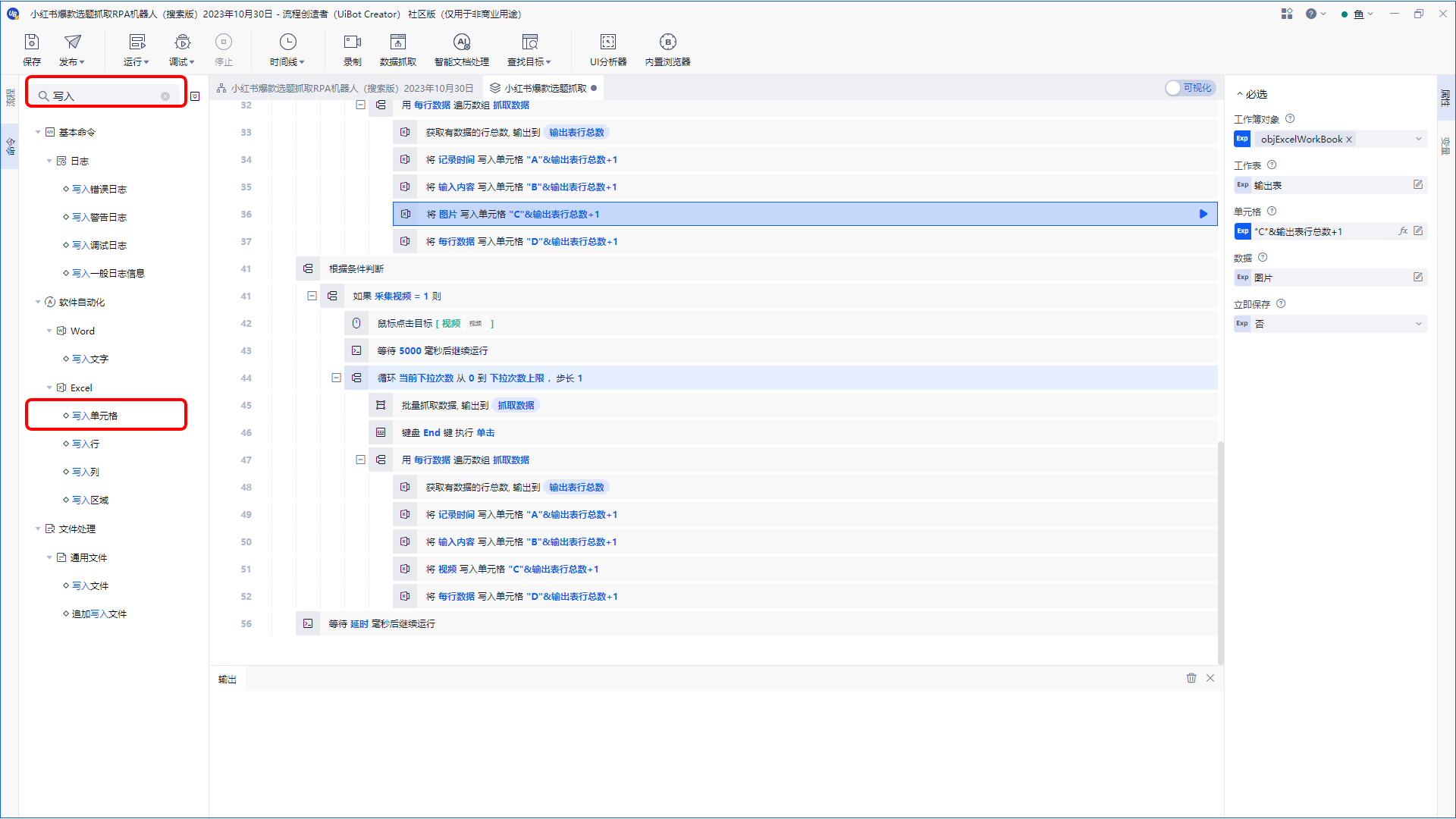Click play button on row 36 step

click(x=1201, y=213)
